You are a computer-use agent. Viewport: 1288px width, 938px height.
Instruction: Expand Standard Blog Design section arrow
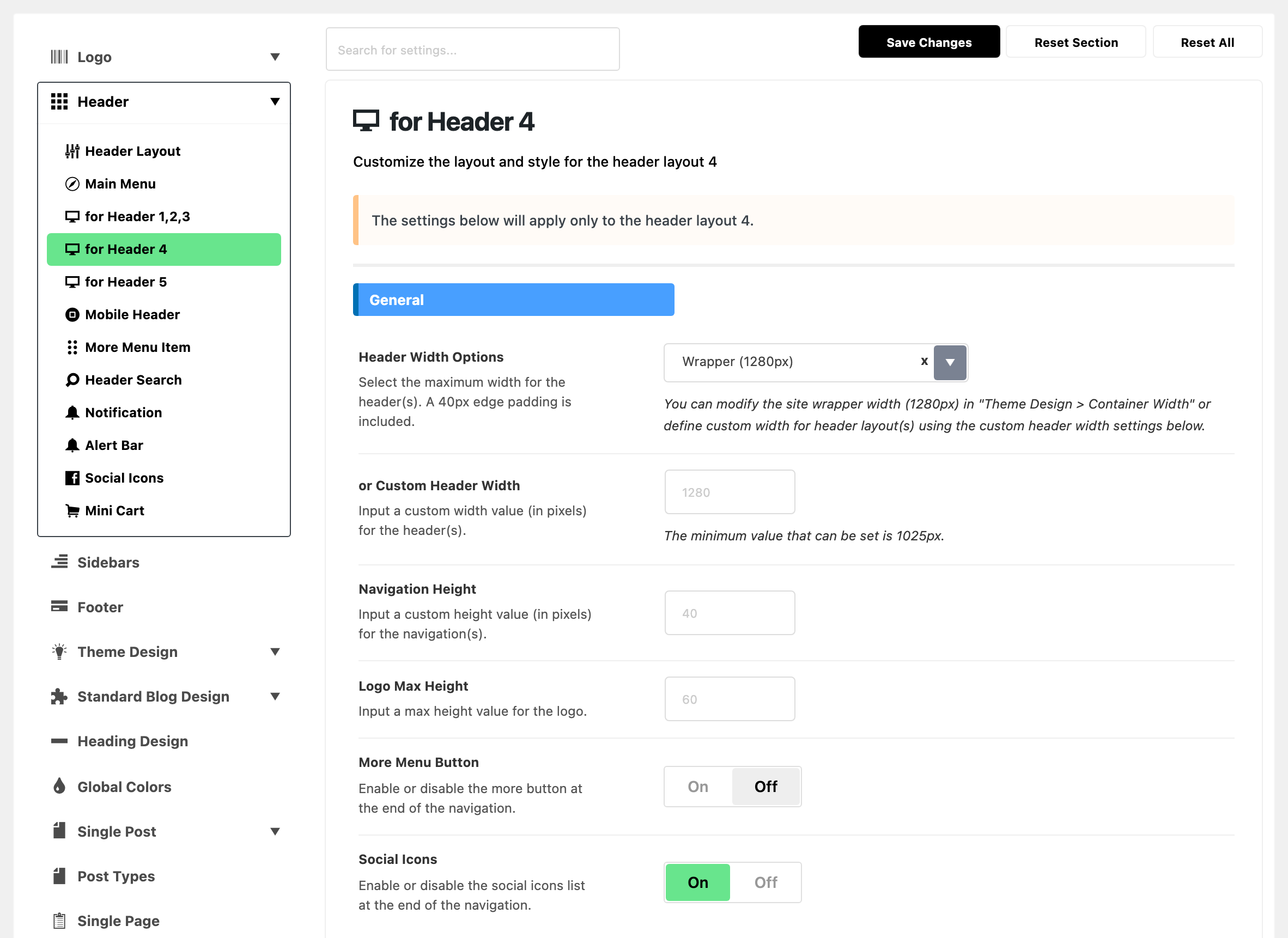(275, 697)
